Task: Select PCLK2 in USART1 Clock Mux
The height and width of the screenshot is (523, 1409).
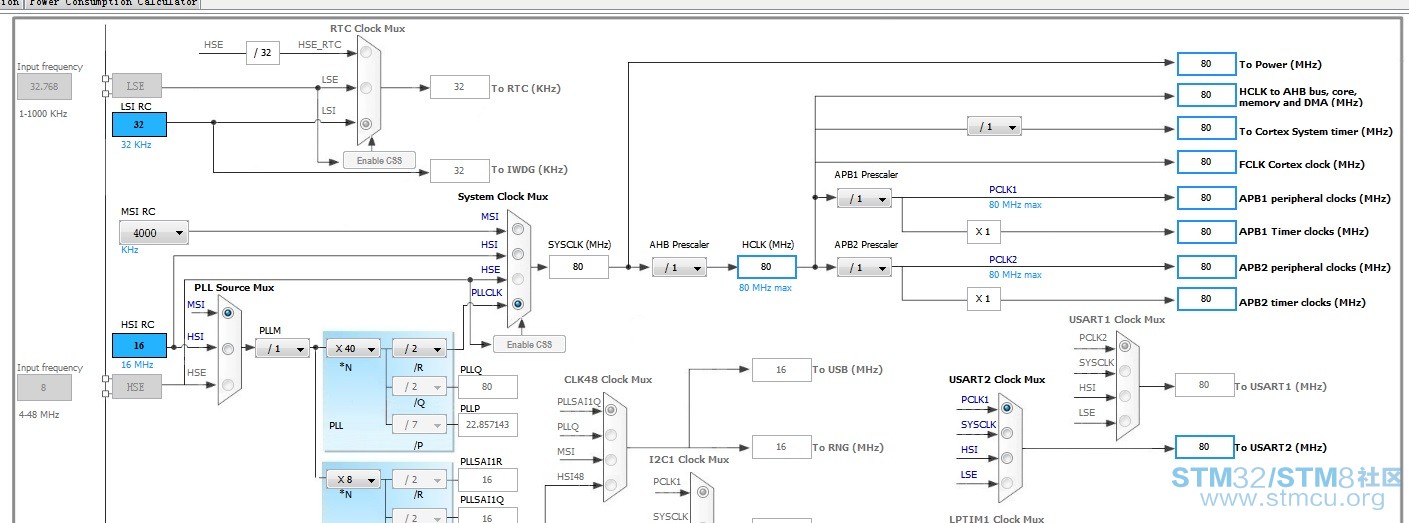Action: pos(1125,346)
